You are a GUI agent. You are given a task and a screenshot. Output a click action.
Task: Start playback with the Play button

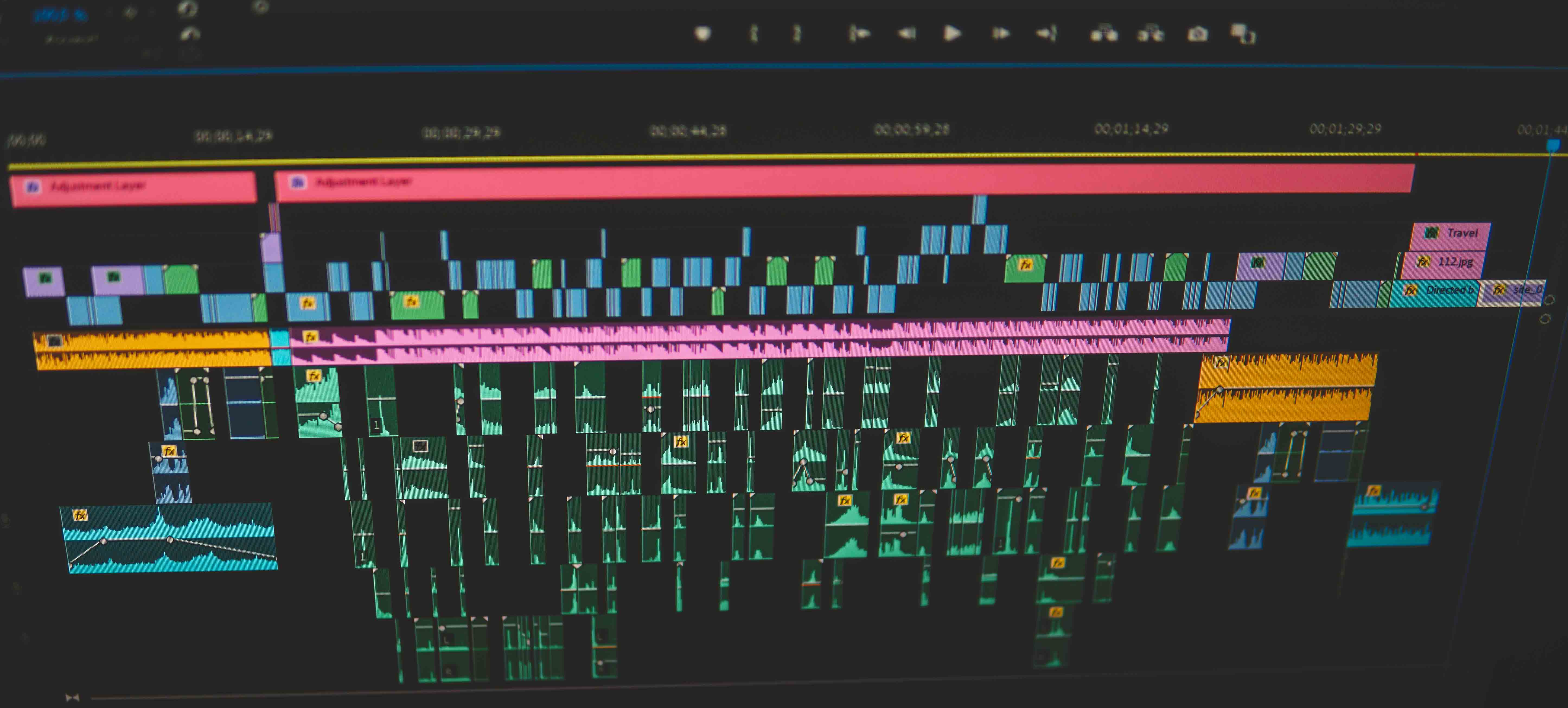[953, 33]
